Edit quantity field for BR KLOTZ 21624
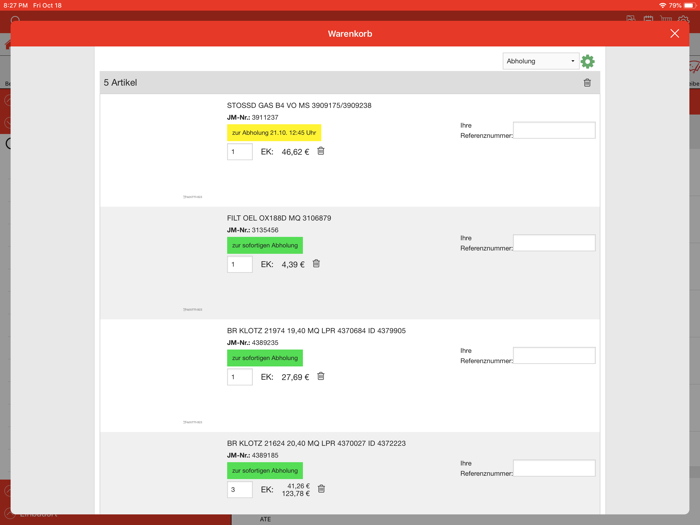The image size is (700, 525). point(240,489)
